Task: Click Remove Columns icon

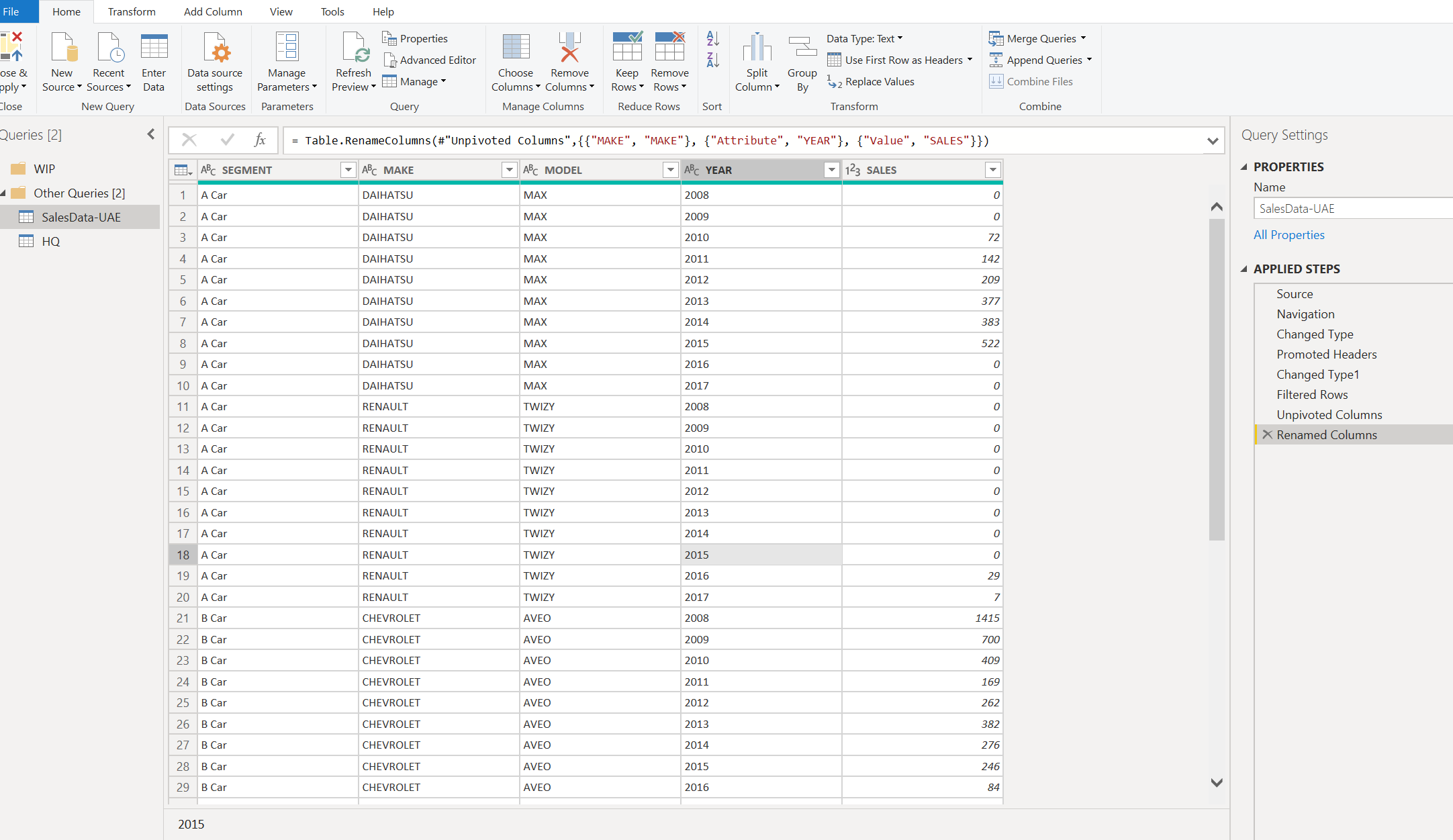Action: (569, 48)
